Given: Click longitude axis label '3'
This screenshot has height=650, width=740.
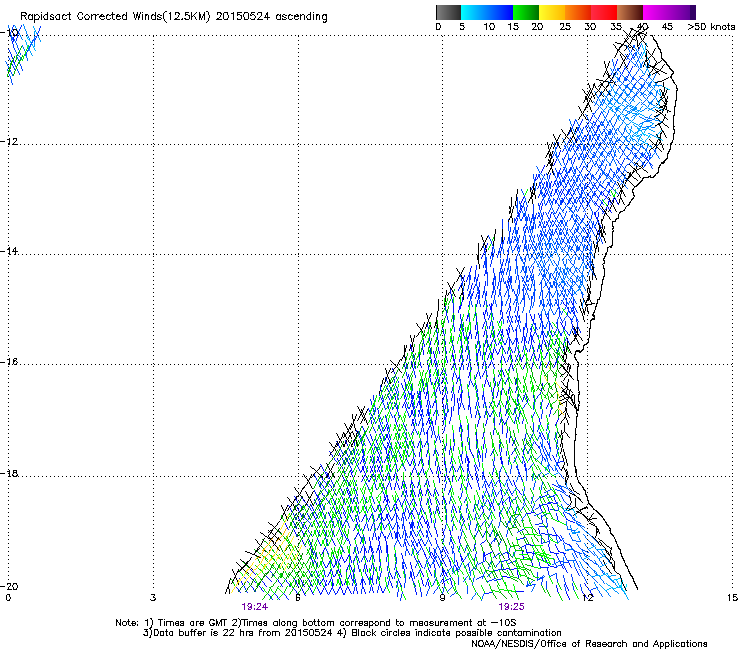Looking at the screenshot, I should coord(153,598).
